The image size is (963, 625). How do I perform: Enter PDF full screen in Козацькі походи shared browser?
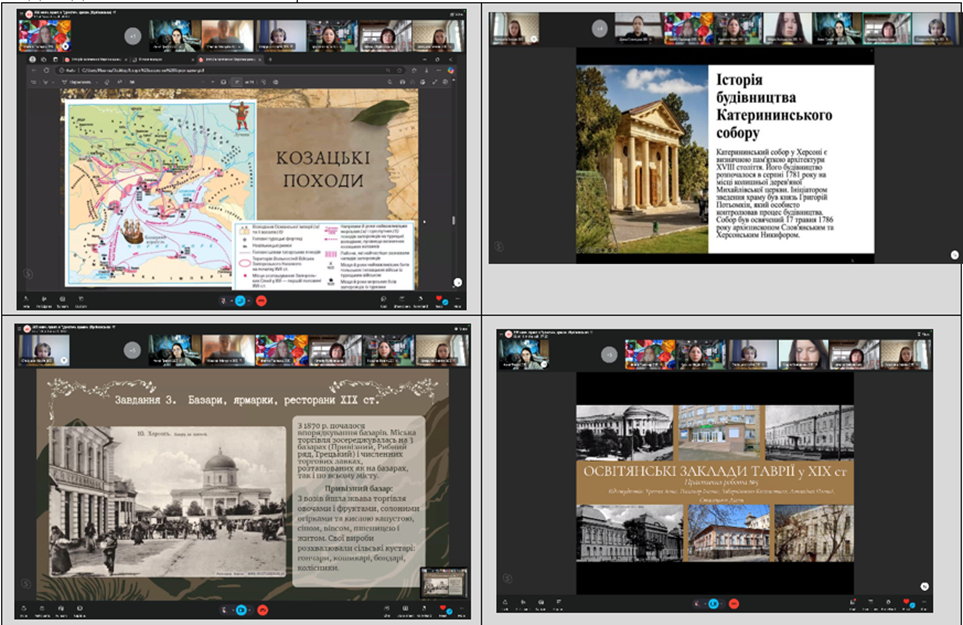[x=435, y=82]
